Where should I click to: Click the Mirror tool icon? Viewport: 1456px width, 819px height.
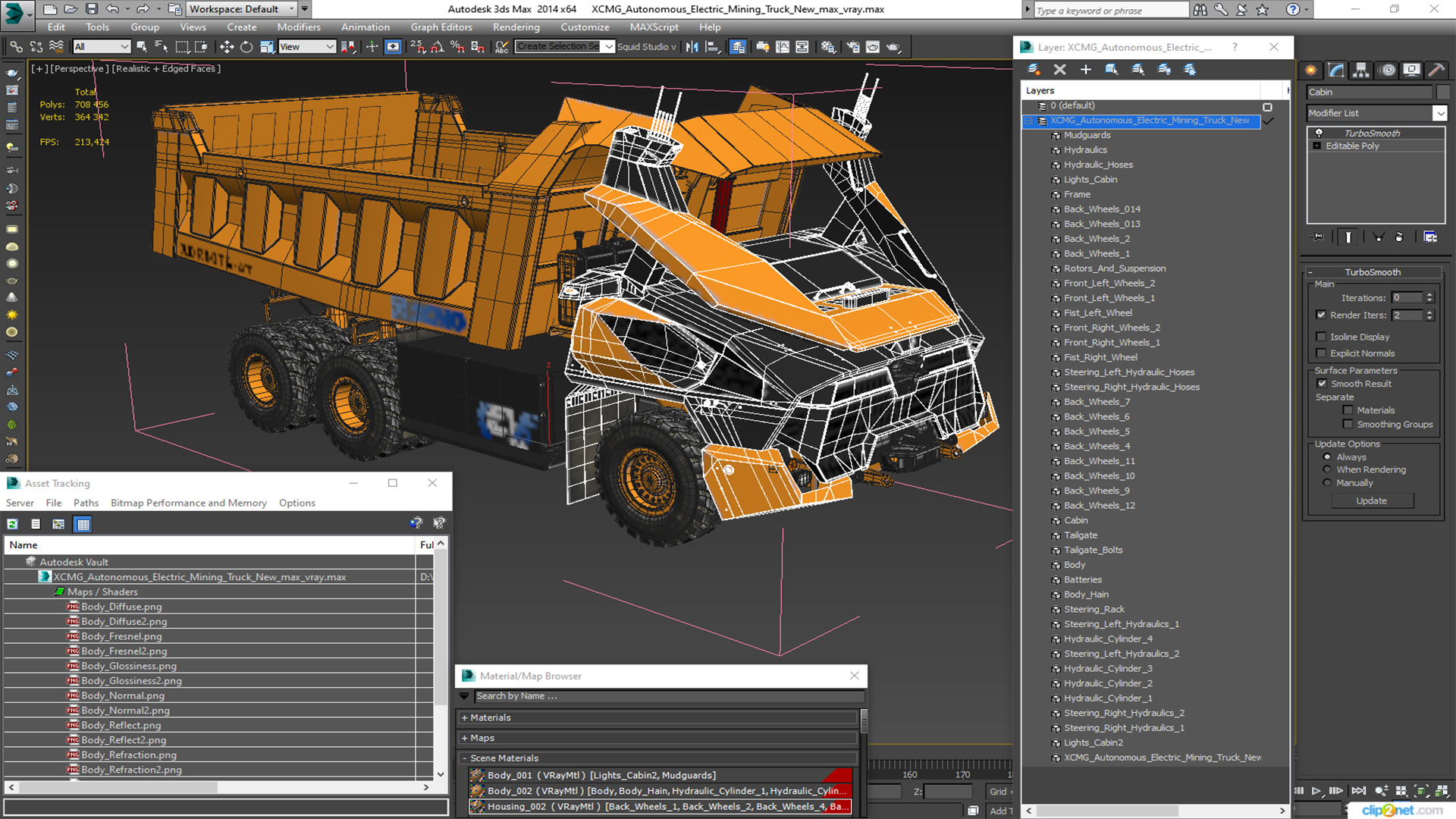[692, 47]
